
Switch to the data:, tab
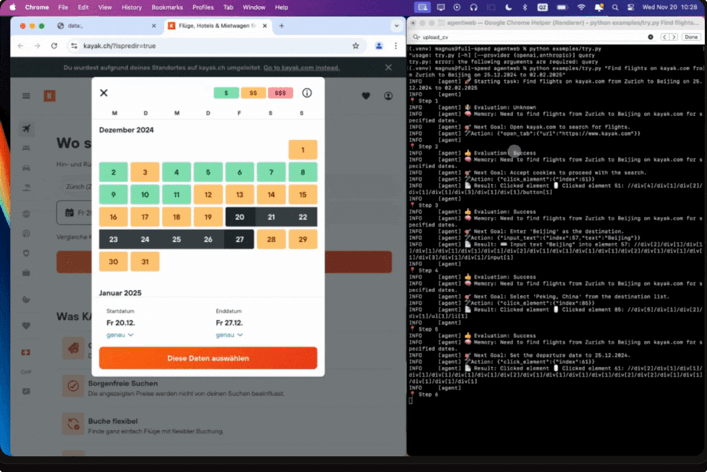pyautogui.click(x=107, y=26)
